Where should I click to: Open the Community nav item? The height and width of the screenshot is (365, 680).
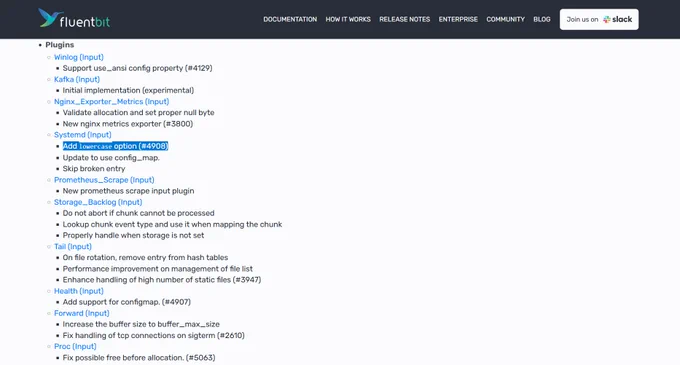click(506, 20)
